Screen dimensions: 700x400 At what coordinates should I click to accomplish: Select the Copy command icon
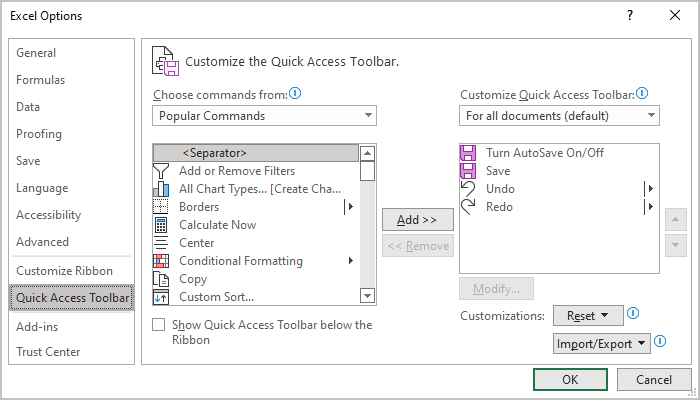tap(161, 279)
